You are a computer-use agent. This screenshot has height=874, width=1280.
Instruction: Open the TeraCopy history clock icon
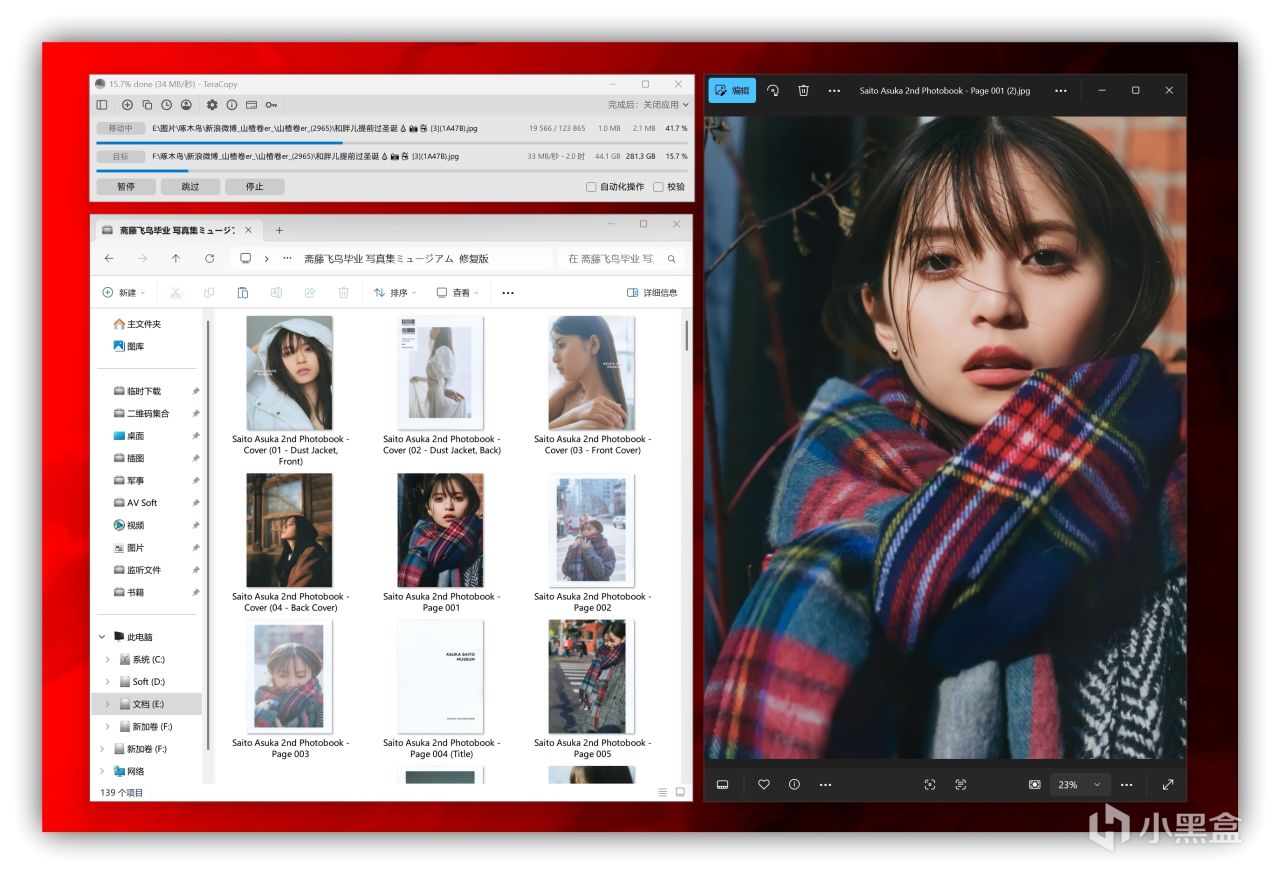pos(166,105)
